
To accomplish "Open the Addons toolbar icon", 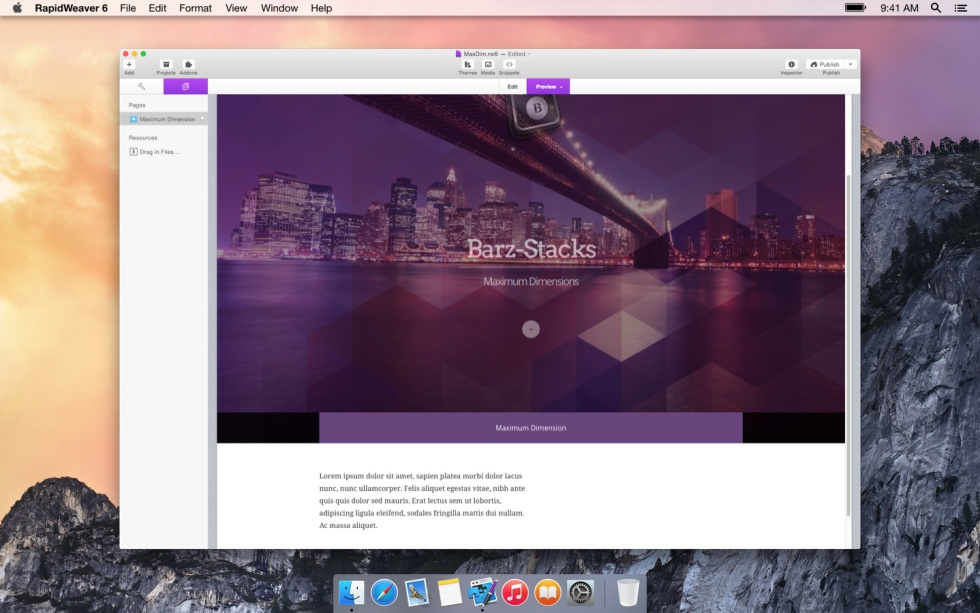I will (x=188, y=64).
